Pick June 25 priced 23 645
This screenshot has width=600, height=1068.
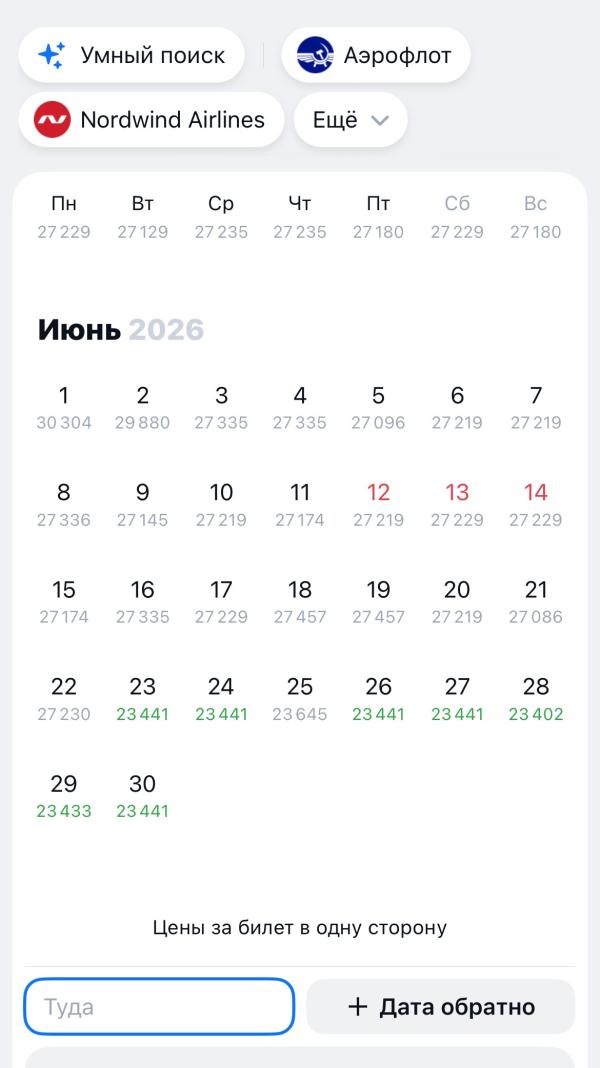coord(300,697)
